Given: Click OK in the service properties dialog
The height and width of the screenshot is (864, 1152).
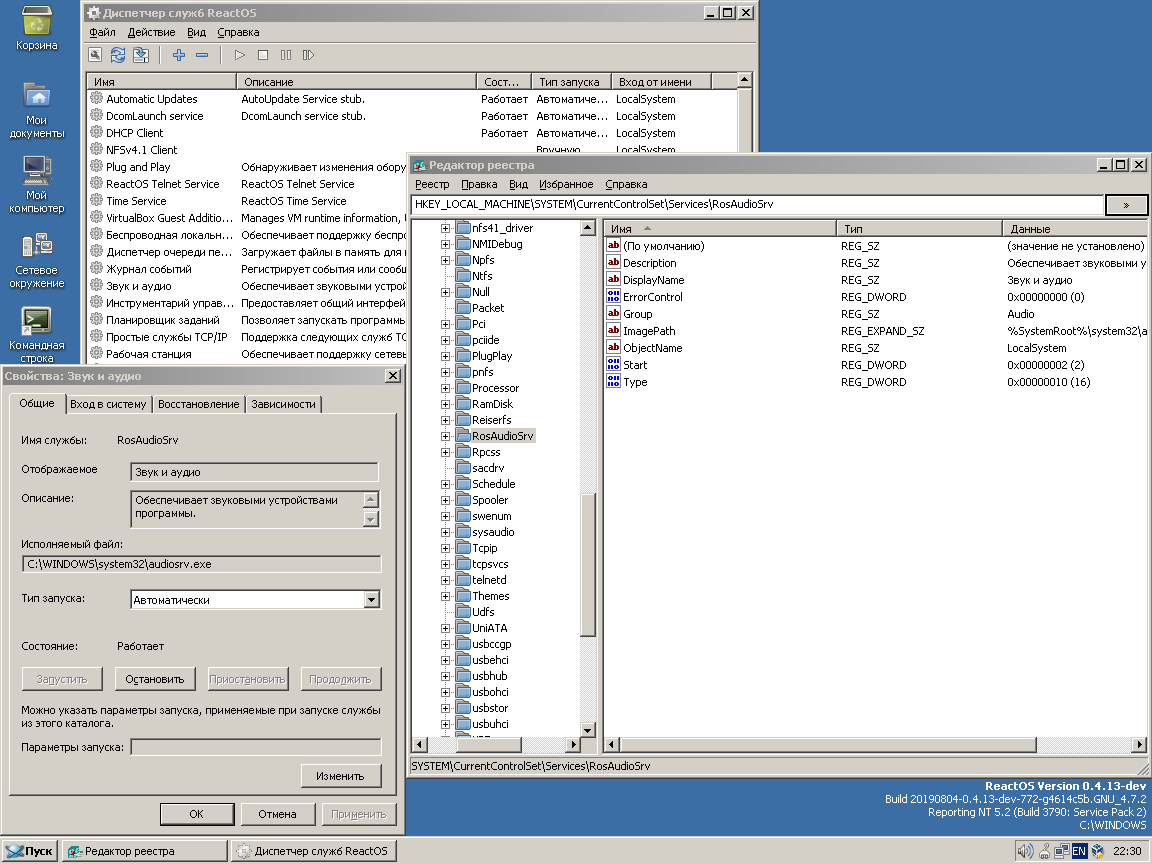Looking at the screenshot, I should point(197,814).
